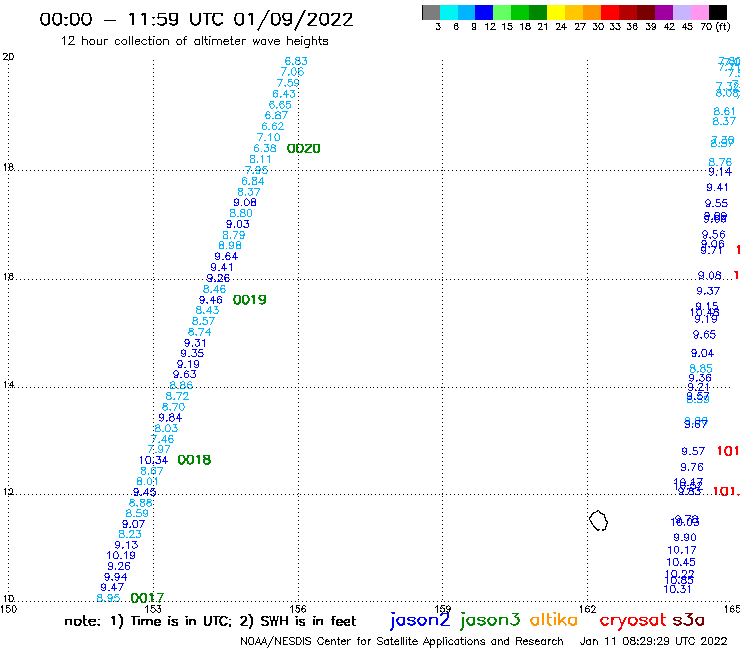Select wave height value 9.04
740x650 pixels.
(702, 353)
